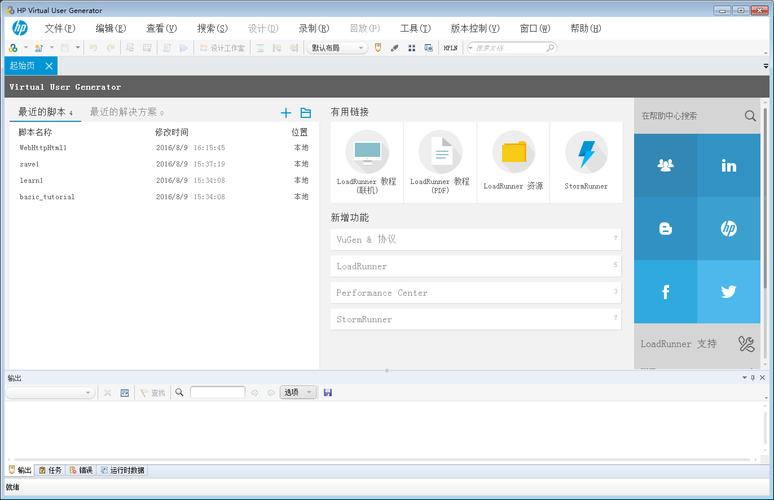This screenshot has height=500, width=774.
Task: Open the 帮助(H) menu
Action: (585, 28)
